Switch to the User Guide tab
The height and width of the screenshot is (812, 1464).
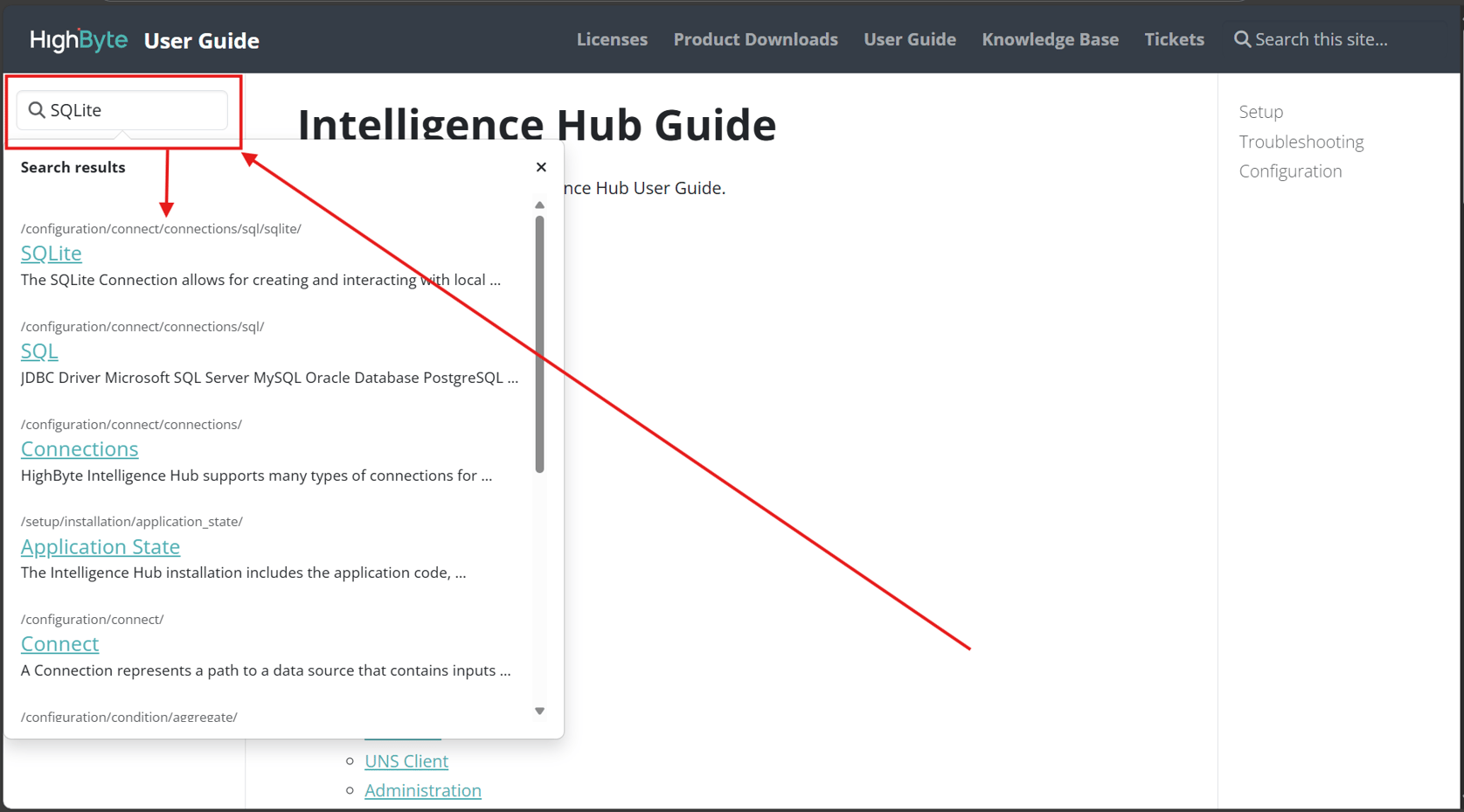[909, 39]
